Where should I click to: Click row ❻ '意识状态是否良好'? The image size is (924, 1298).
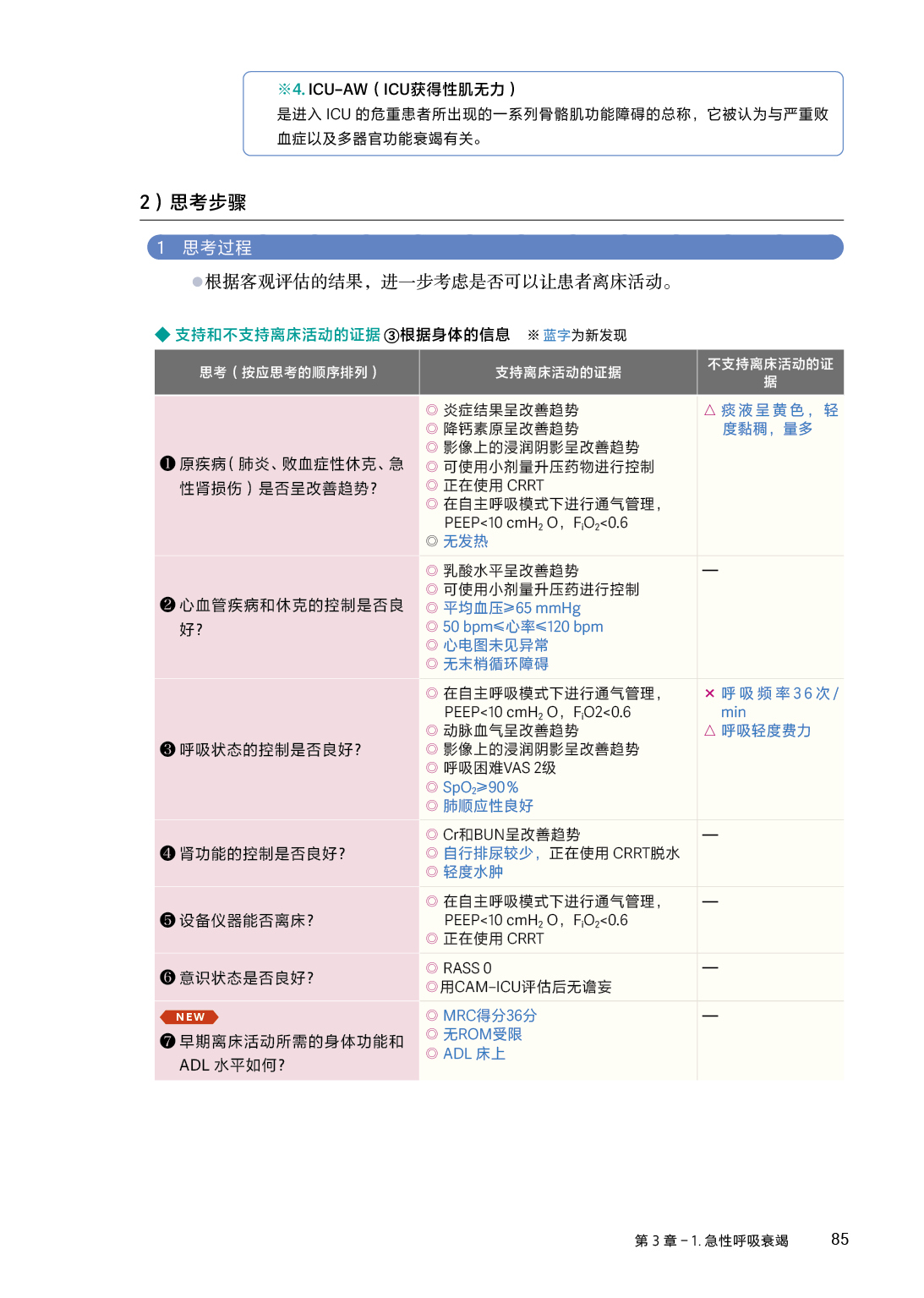point(287,978)
